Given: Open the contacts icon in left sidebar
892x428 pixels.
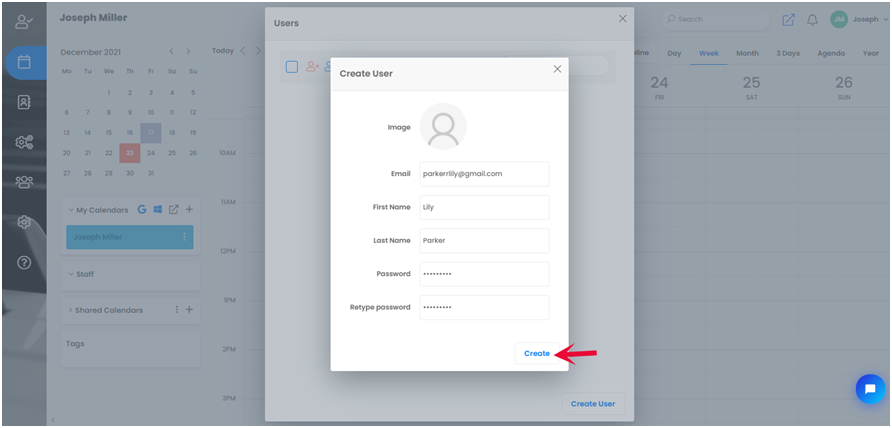Looking at the screenshot, I should [24, 102].
